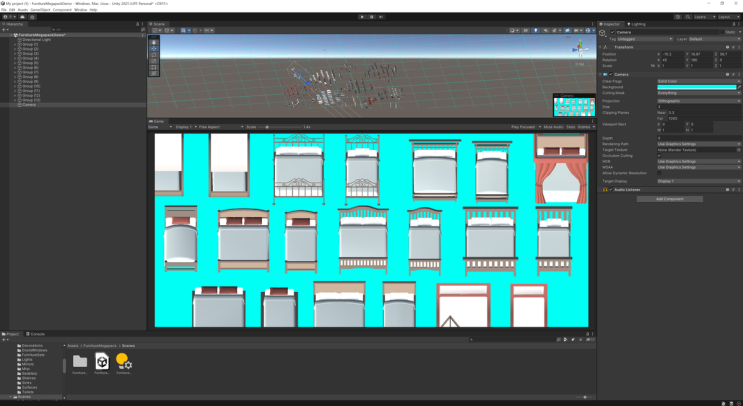The height and width of the screenshot is (406, 743).
Task: Open the Unity Cloud icon
Action: click(22, 17)
